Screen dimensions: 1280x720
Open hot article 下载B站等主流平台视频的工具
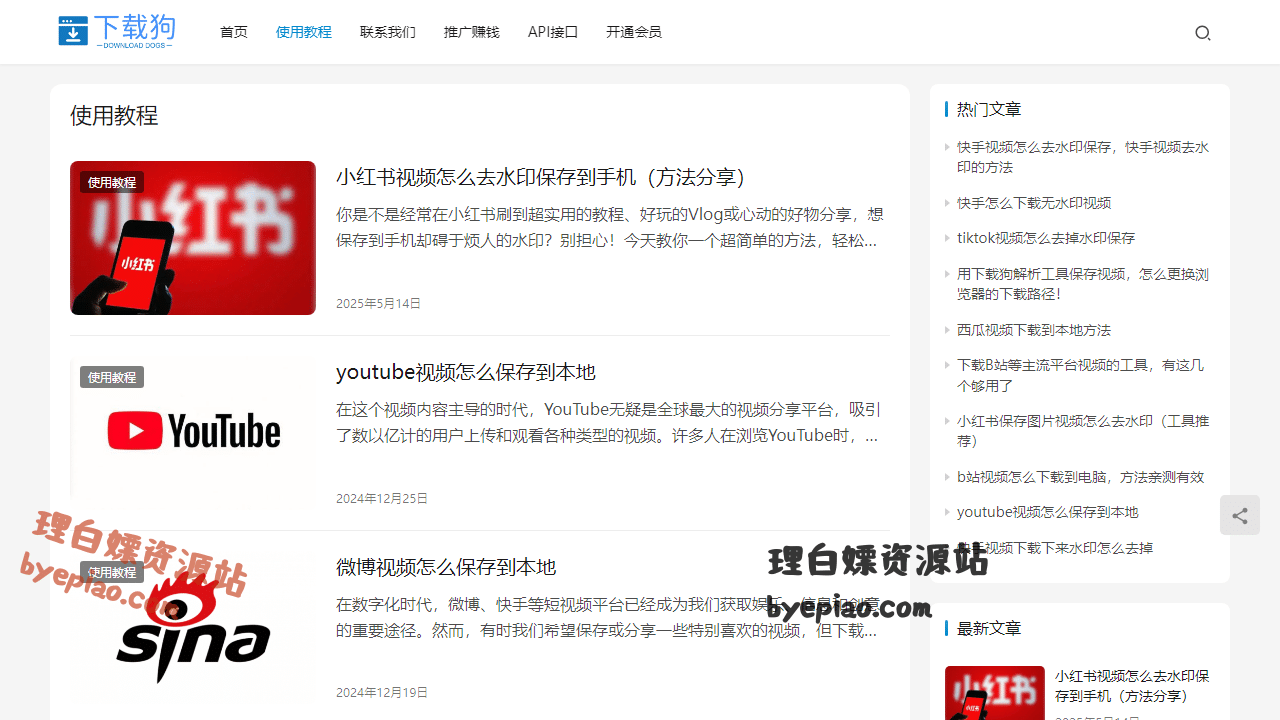pyautogui.click(x=1081, y=375)
